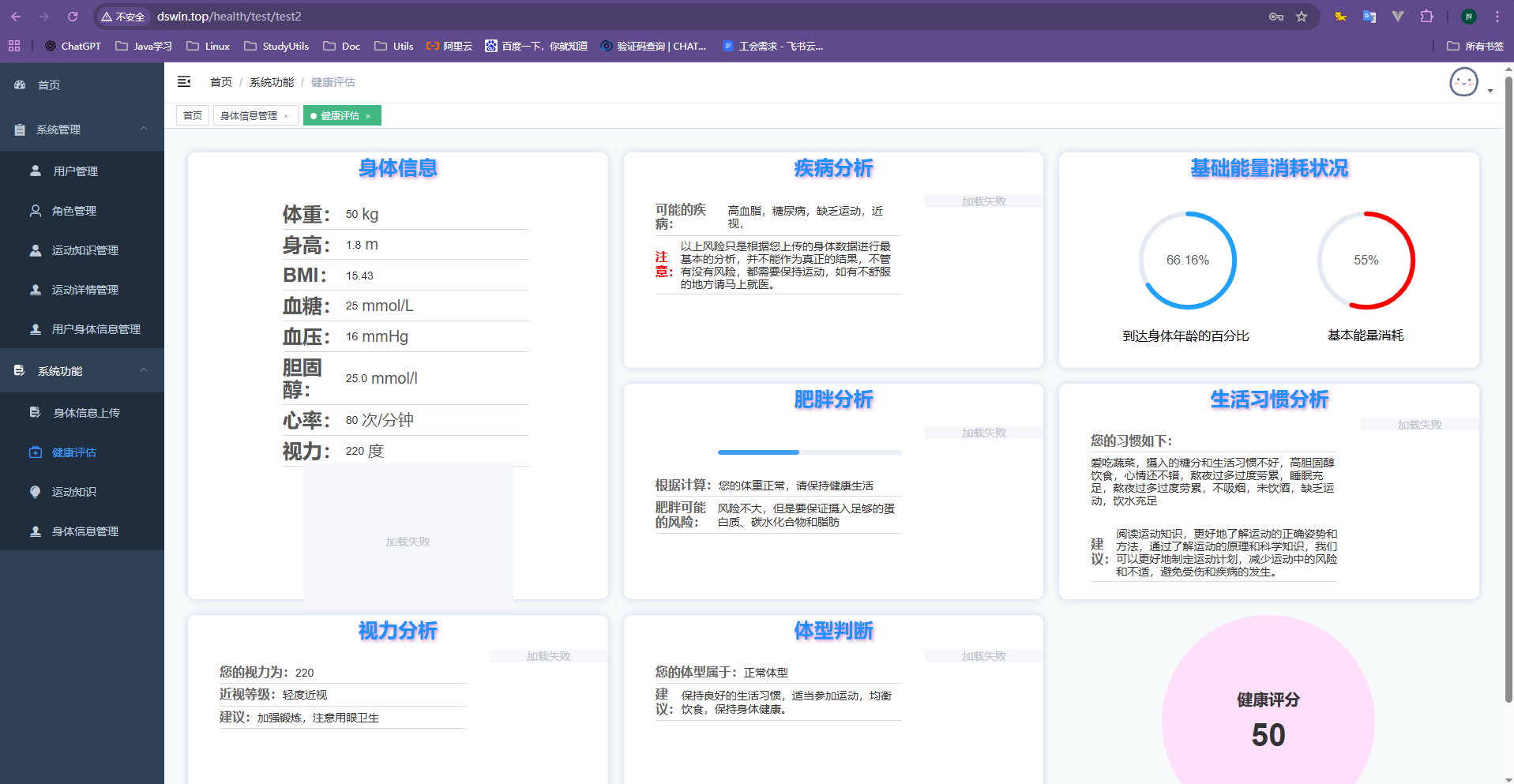Click the Google Translate extension icon
Viewport: 1514px width, 784px height.
pos(1369,16)
